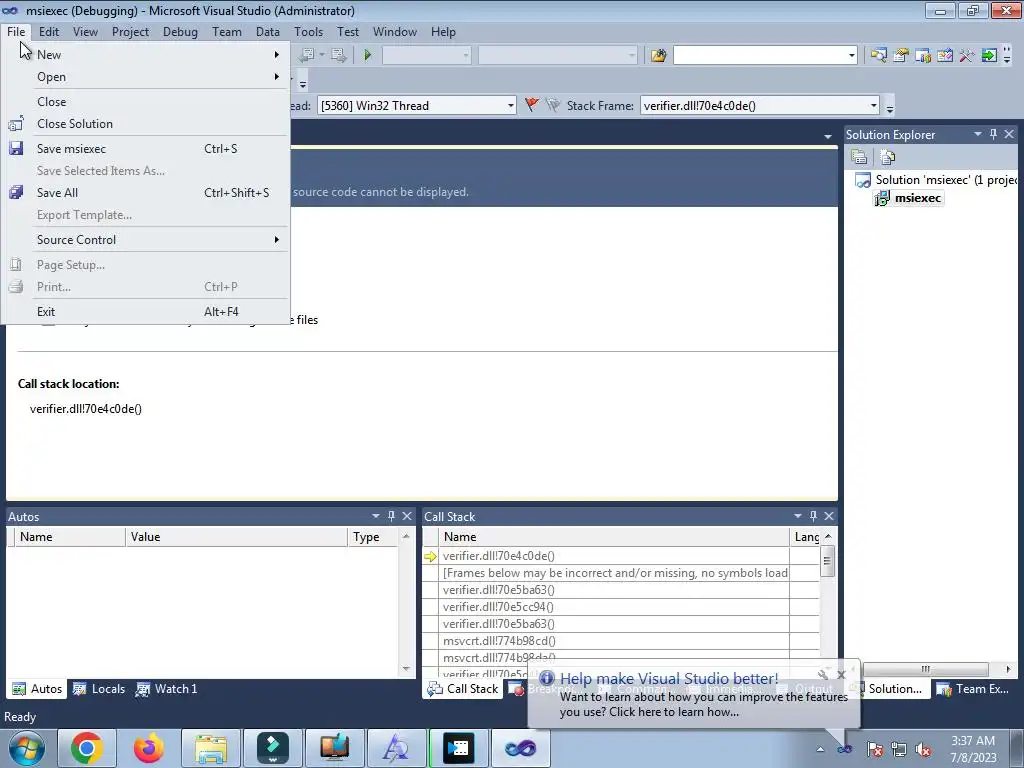Close the Solution Explorer panel
This screenshot has height=768, width=1024.
click(1009, 134)
